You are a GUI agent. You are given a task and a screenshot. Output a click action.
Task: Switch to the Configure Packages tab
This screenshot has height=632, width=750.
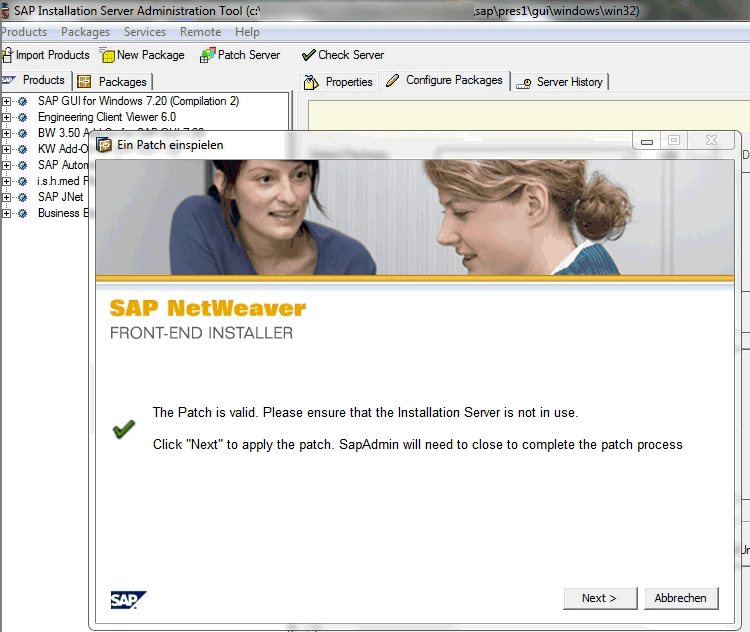(x=444, y=80)
